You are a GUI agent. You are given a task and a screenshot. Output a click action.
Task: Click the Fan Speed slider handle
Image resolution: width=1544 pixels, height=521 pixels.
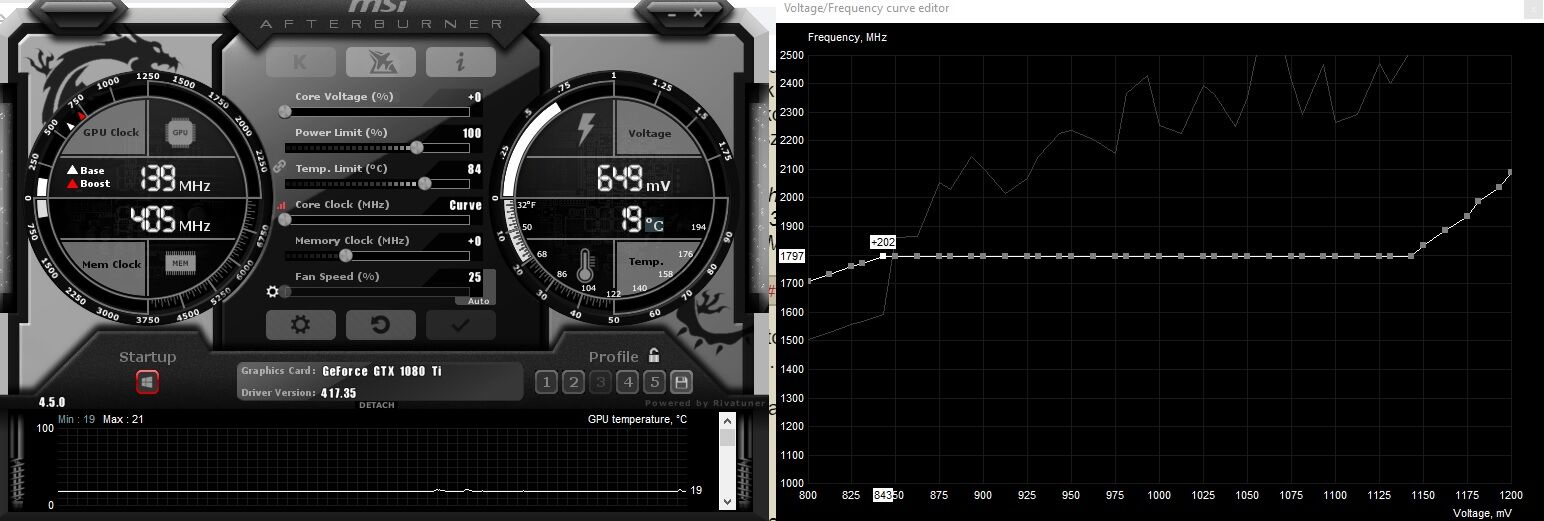286,292
